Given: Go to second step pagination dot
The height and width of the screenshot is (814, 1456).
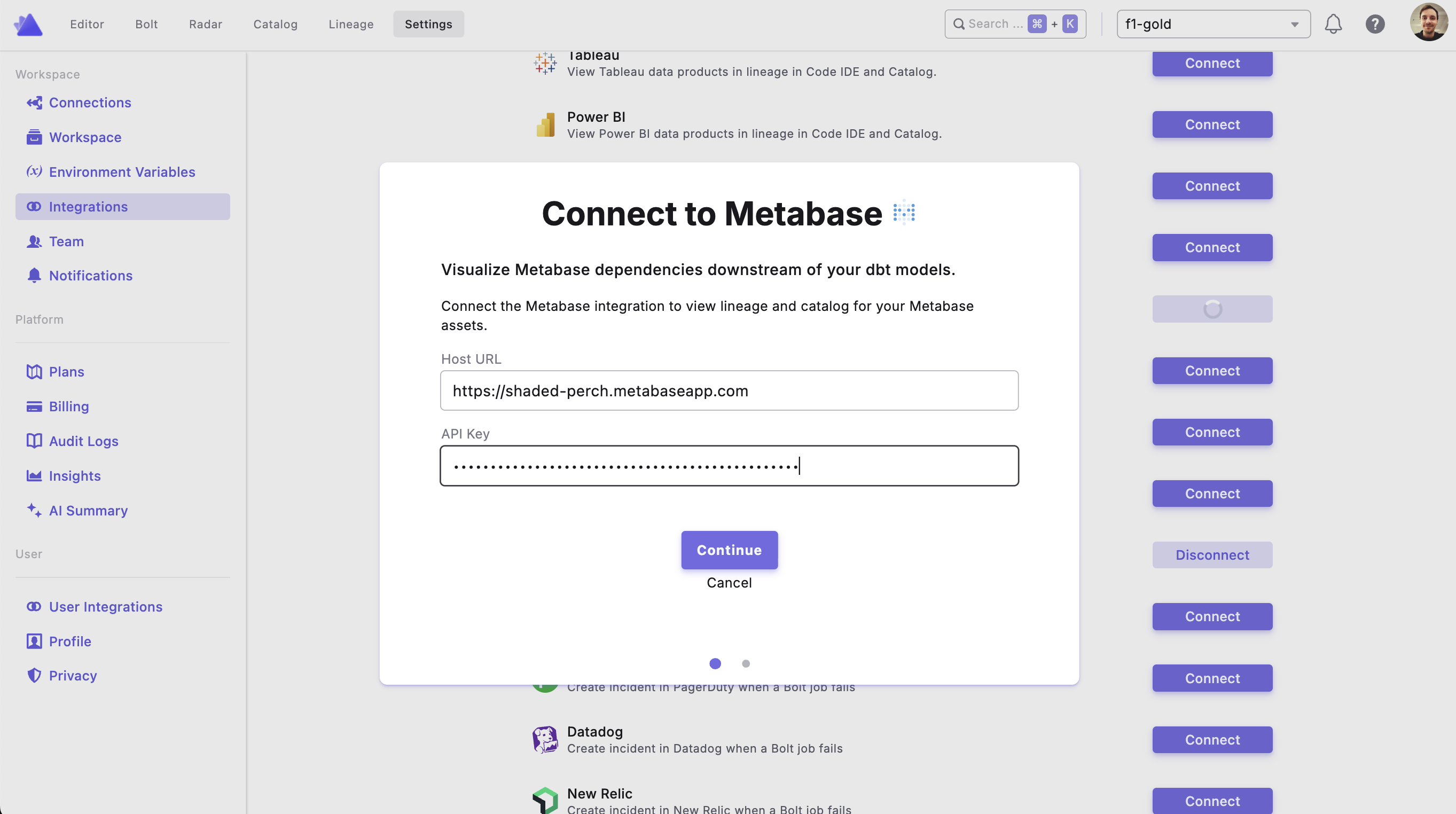Looking at the screenshot, I should tap(746, 663).
